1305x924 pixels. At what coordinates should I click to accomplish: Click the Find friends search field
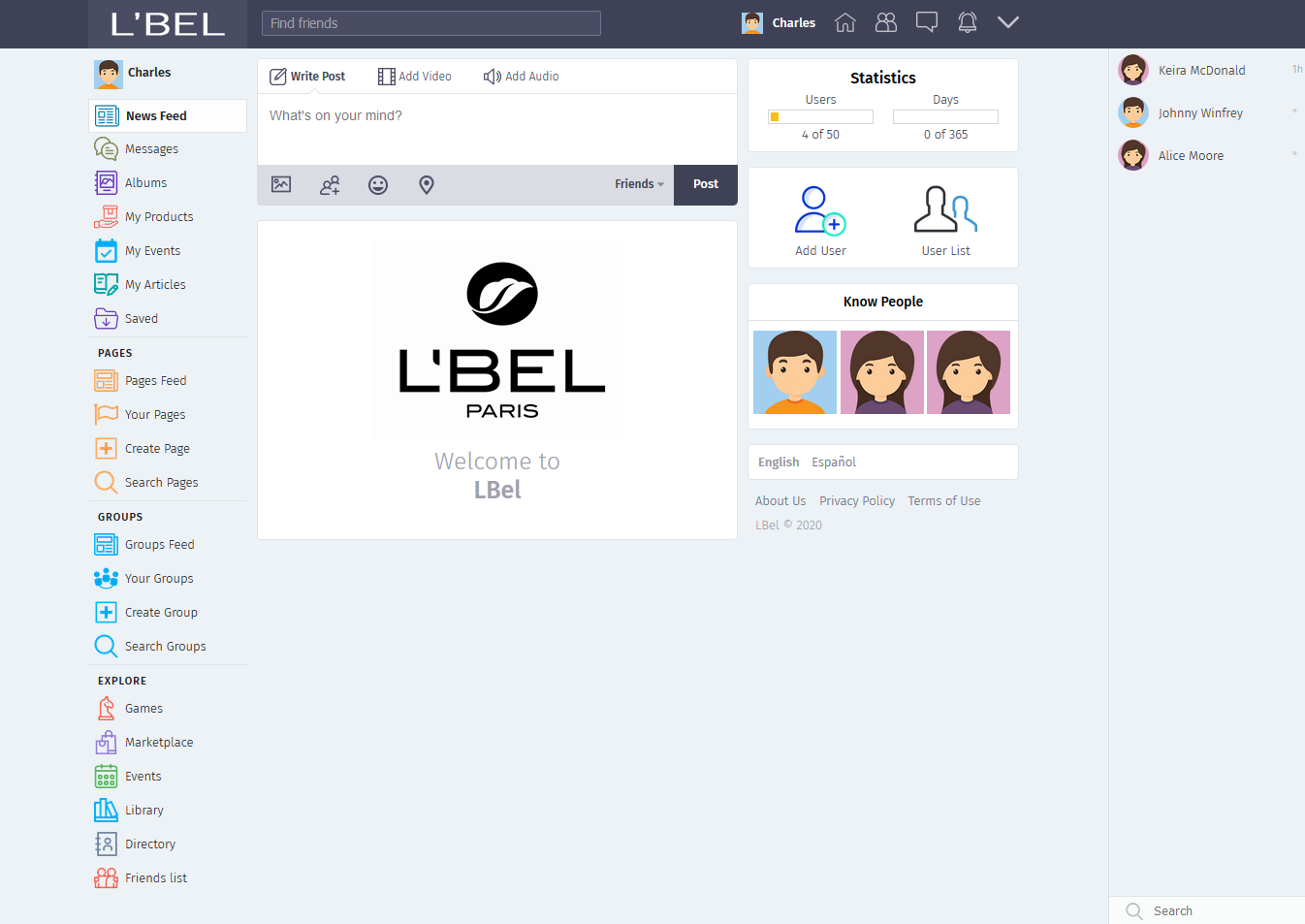(431, 23)
